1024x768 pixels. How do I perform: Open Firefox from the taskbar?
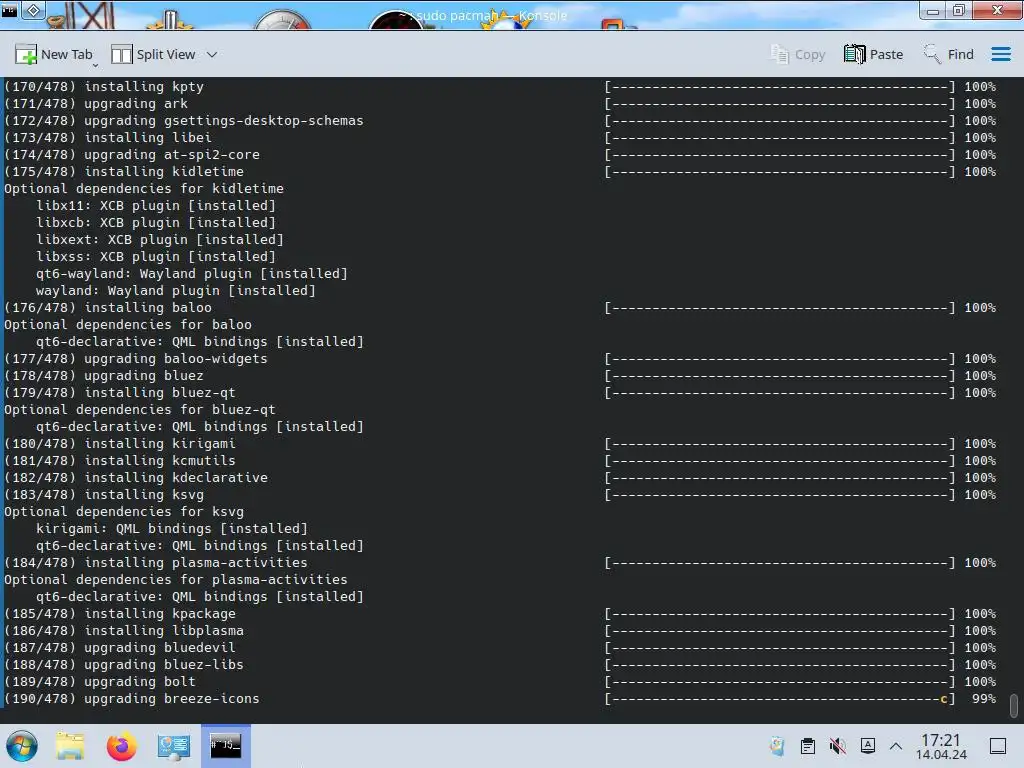coord(121,746)
